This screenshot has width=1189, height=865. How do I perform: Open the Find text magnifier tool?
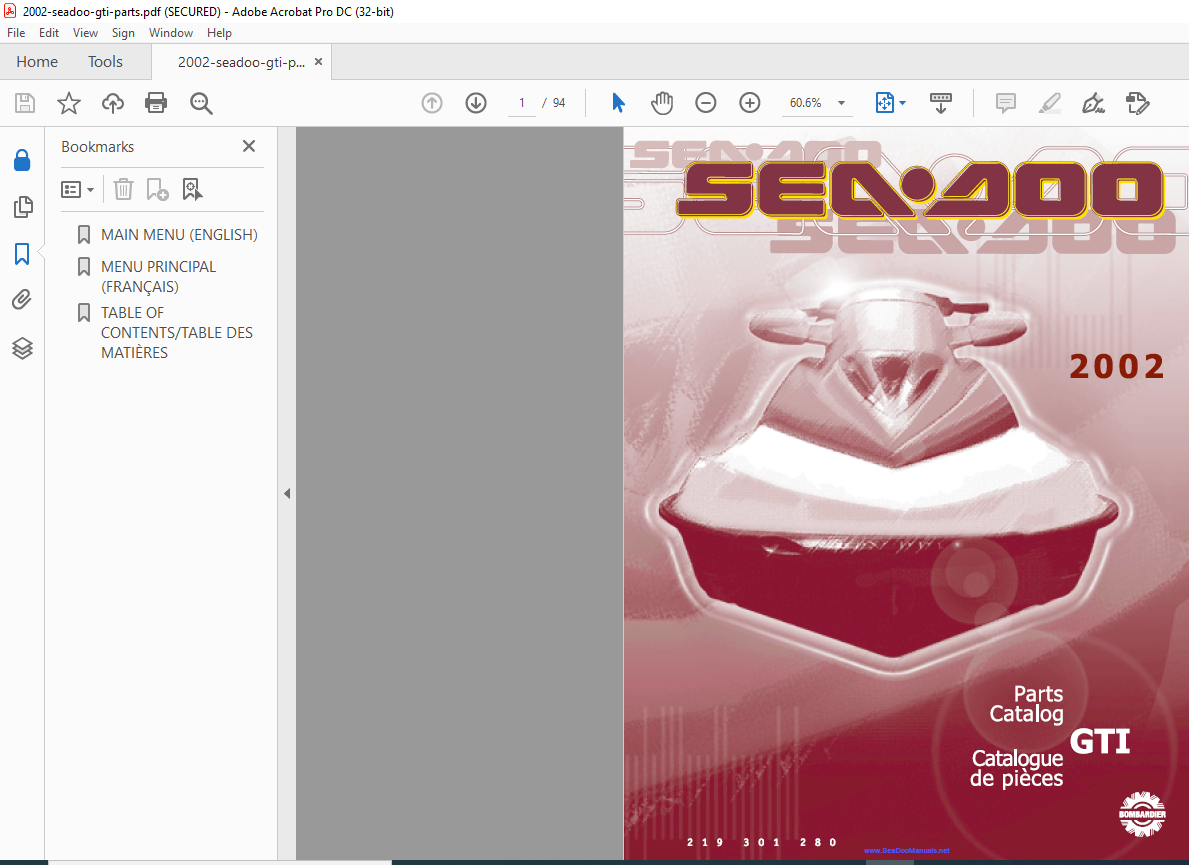point(201,103)
